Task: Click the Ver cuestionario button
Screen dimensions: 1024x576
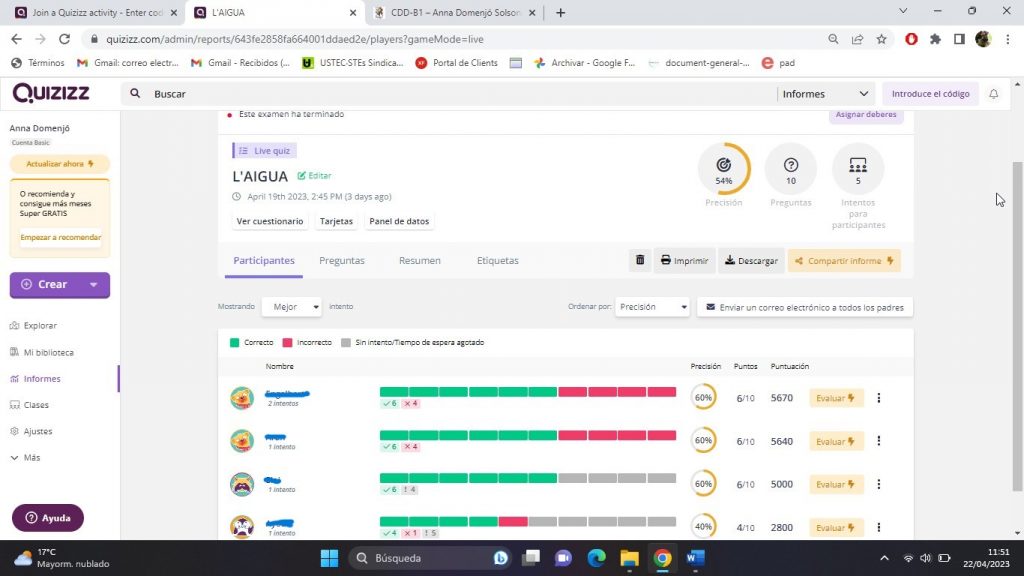Action: pyautogui.click(x=270, y=221)
